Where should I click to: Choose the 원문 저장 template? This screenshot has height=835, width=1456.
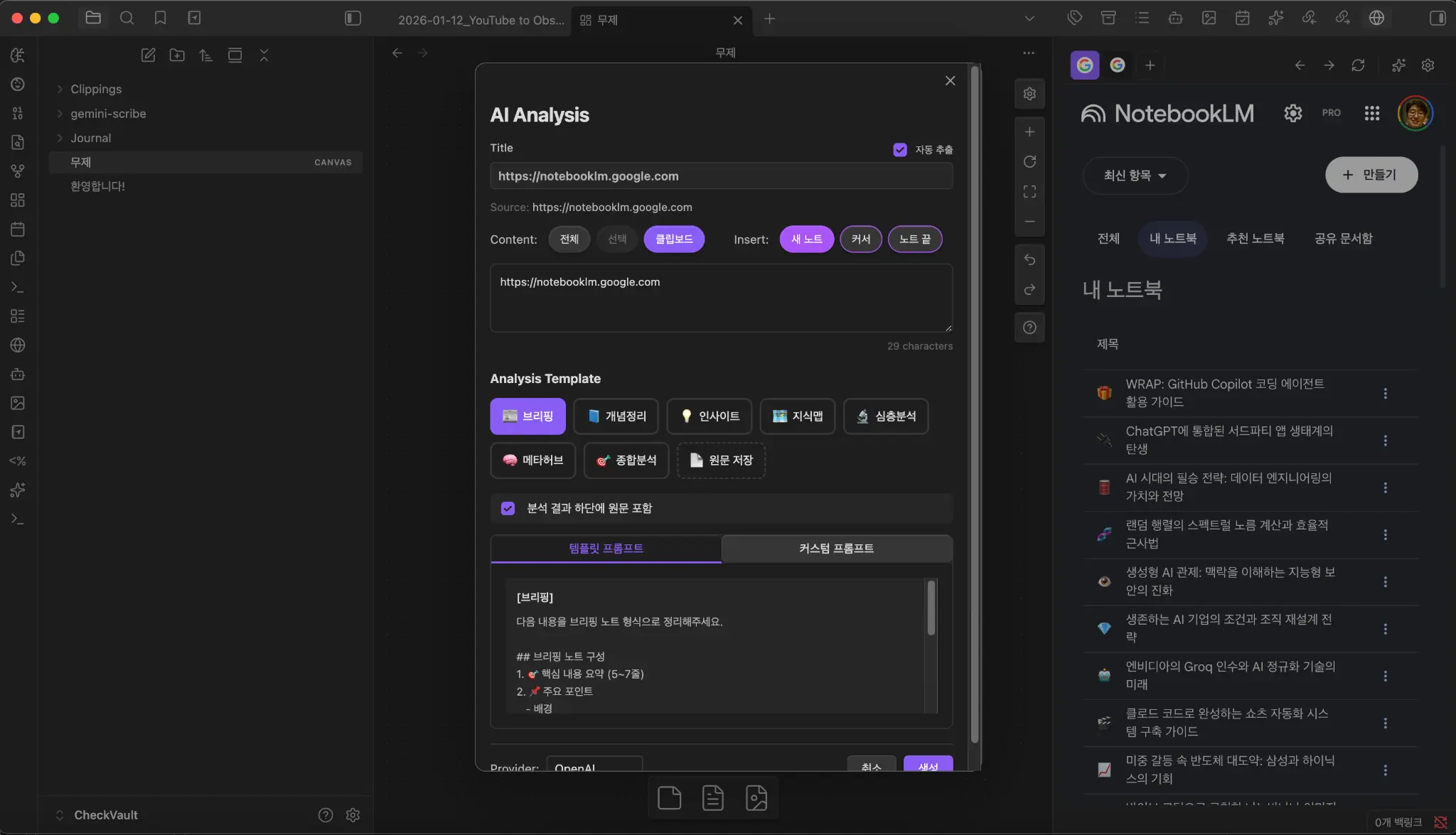721,460
